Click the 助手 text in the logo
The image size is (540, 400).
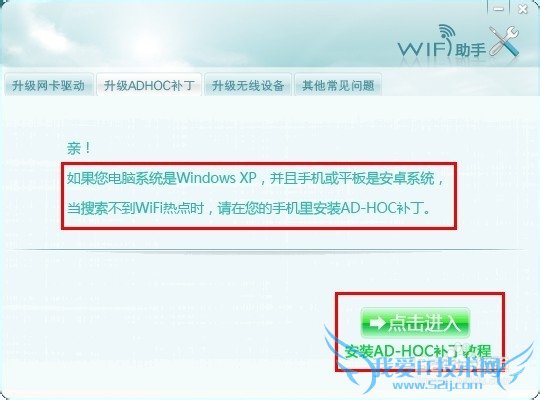tap(470, 50)
